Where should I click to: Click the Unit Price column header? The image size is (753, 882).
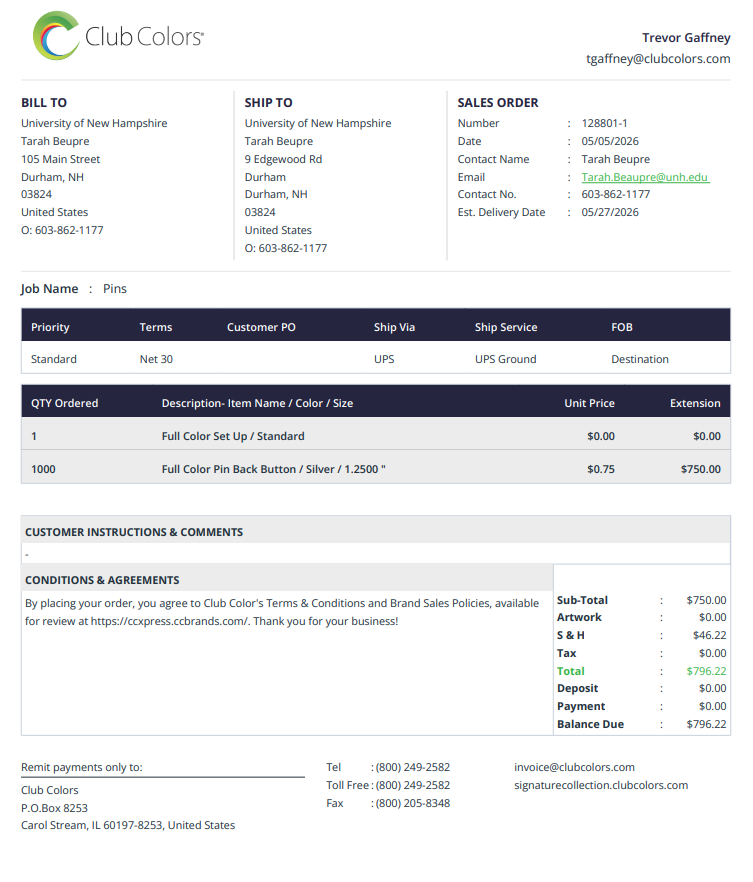coord(589,403)
